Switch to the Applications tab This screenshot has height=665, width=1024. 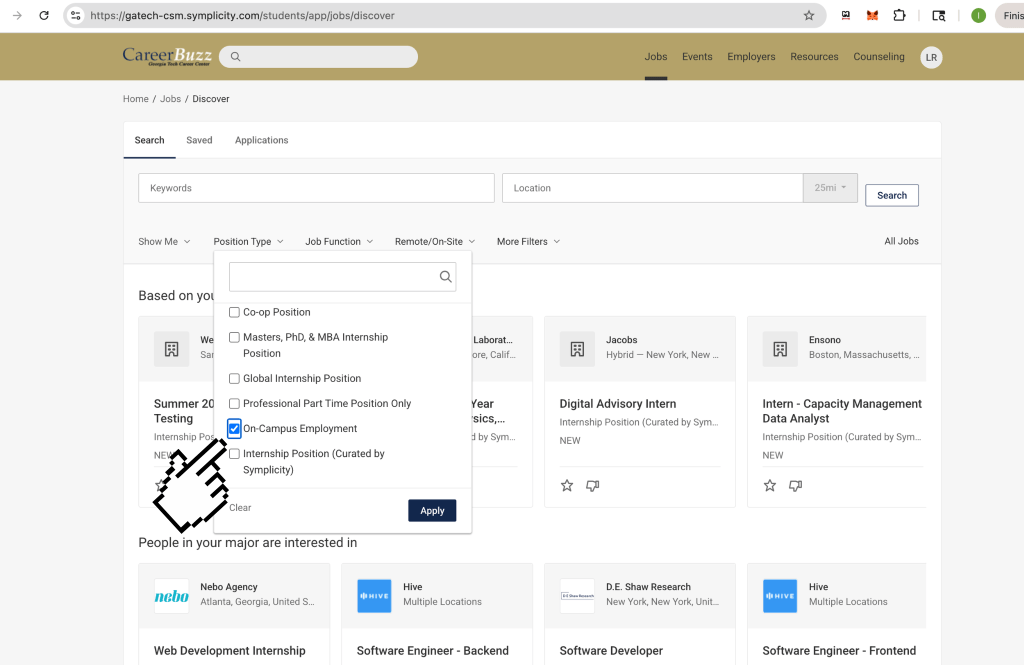(261, 140)
